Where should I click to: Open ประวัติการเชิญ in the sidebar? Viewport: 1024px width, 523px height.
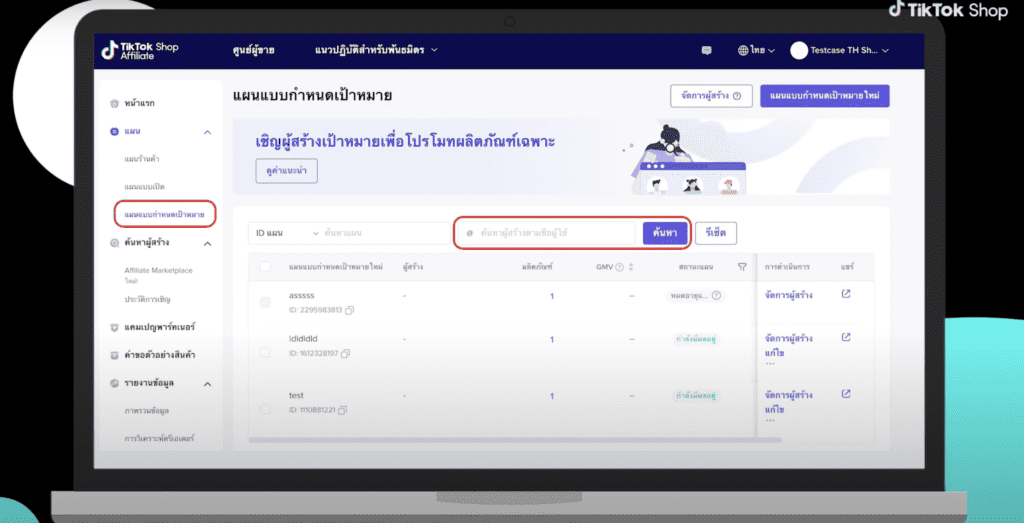pos(148,299)
